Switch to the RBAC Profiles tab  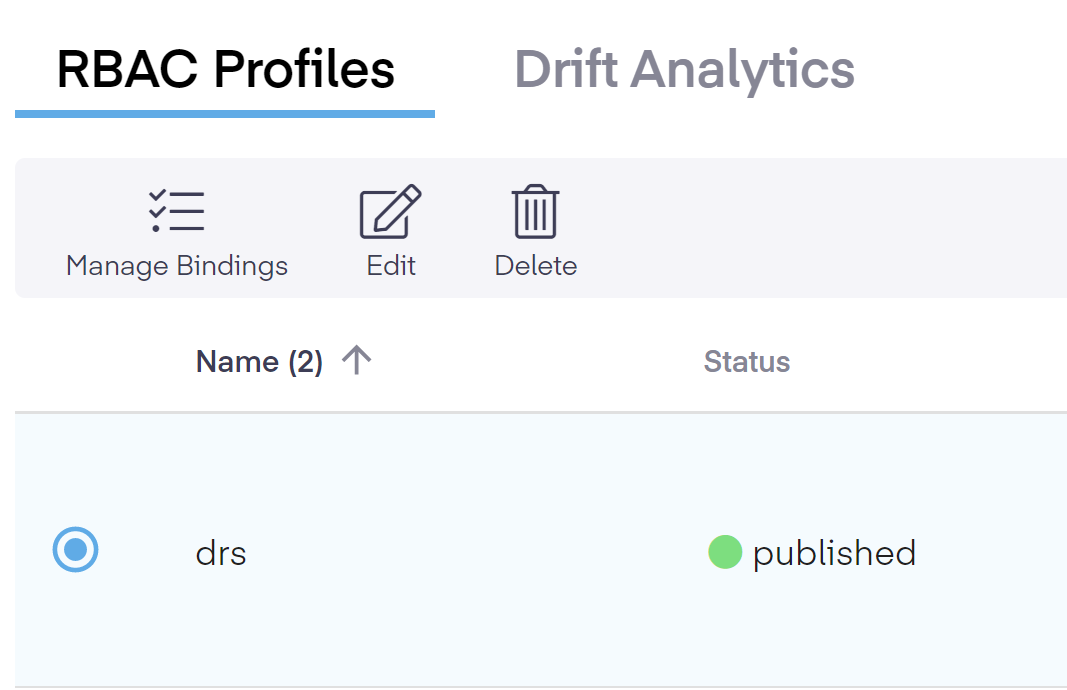point(225,70)
